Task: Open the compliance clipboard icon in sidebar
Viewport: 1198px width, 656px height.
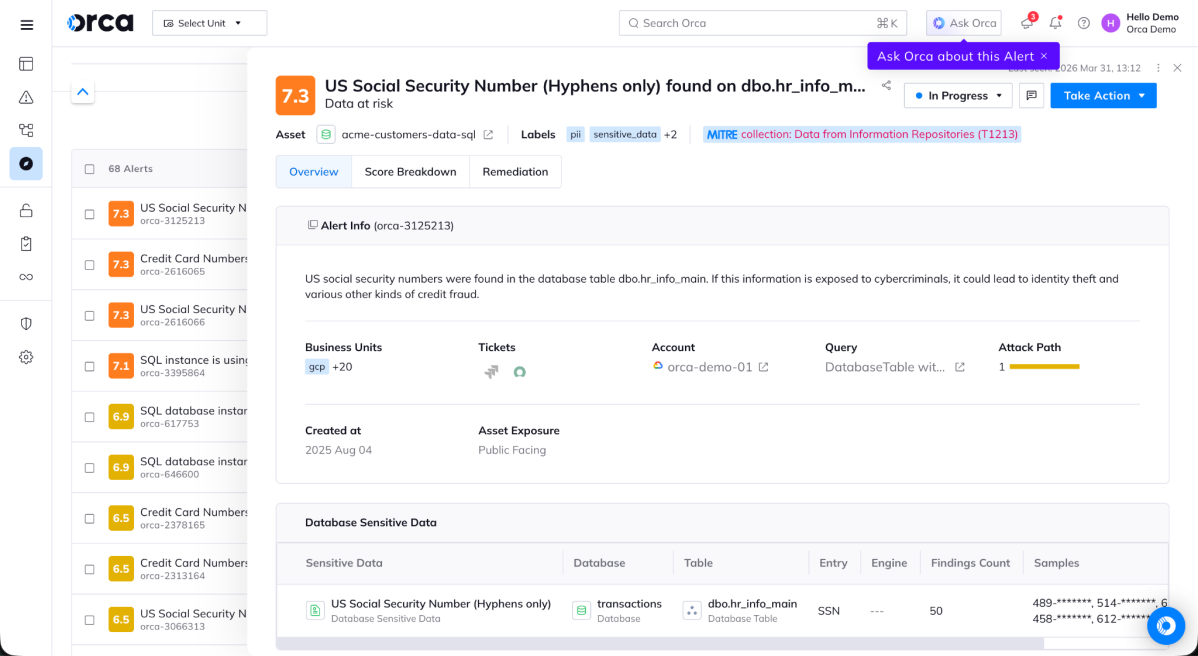Action: (26, 244)
